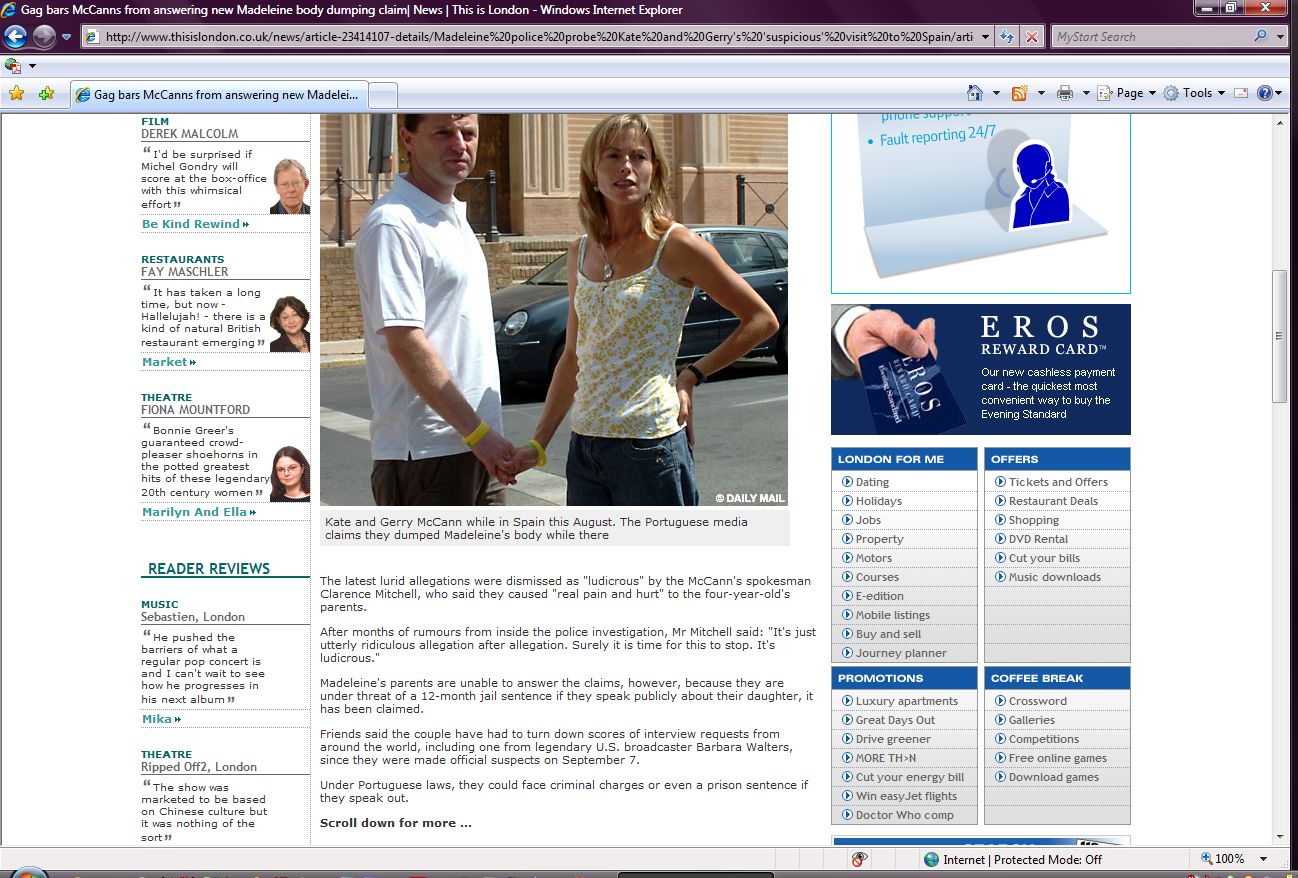Screen dimensions: 1298x878
Task: Click the red Stop loading icon
Action: 1032,37
